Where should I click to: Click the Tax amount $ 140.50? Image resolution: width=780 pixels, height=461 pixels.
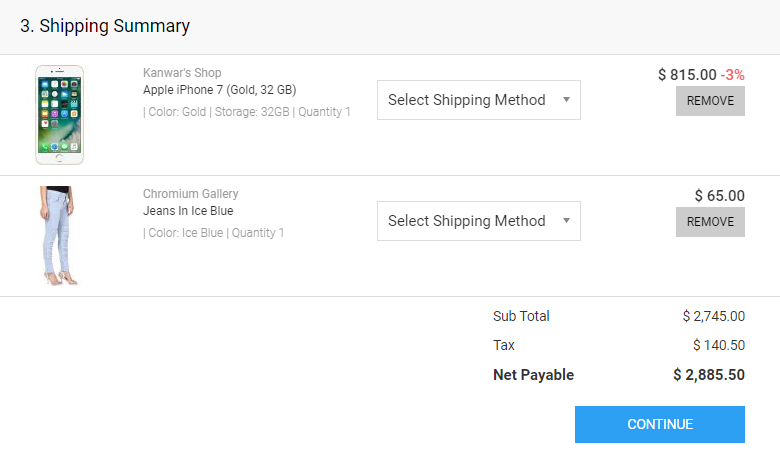(x=718, y=345)
